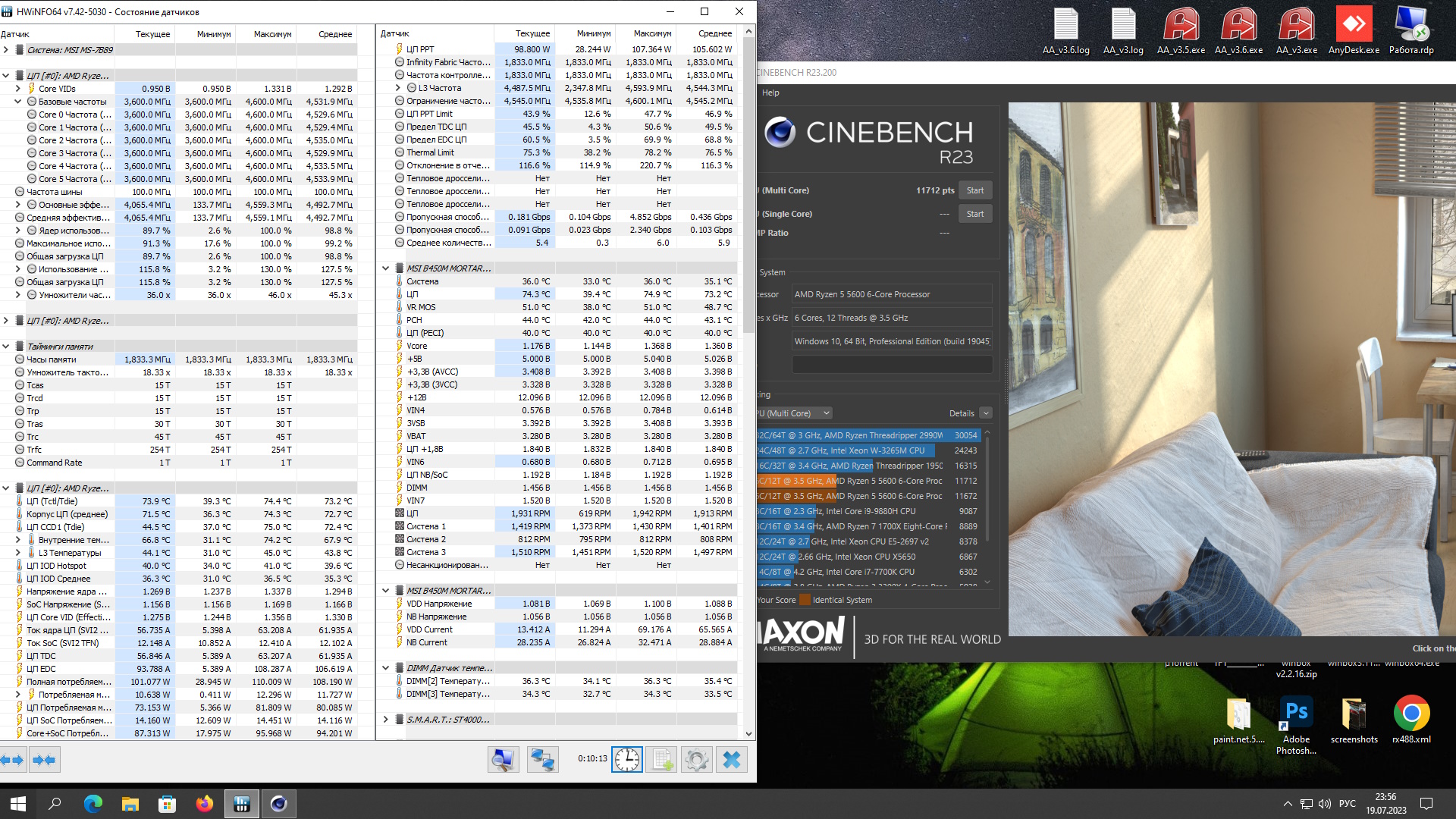Collapse the Тайминги памяти section
This screenshot has height=819, width=1456.
[x=6, y=347]
